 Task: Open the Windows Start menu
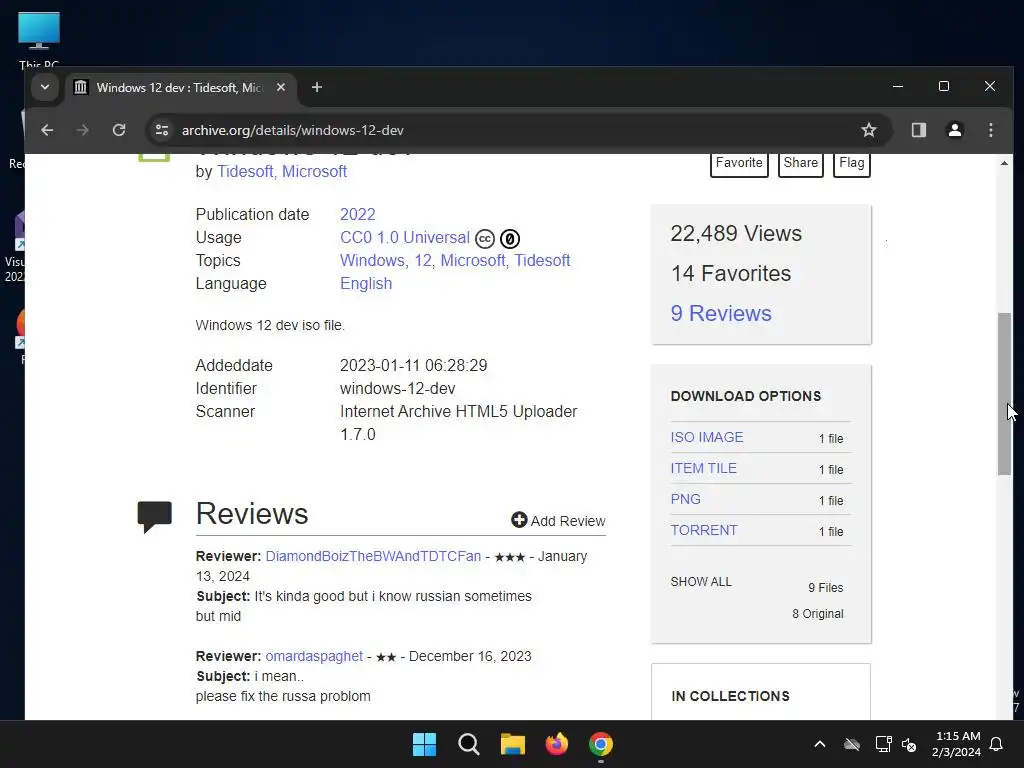(x=424, y=744)
